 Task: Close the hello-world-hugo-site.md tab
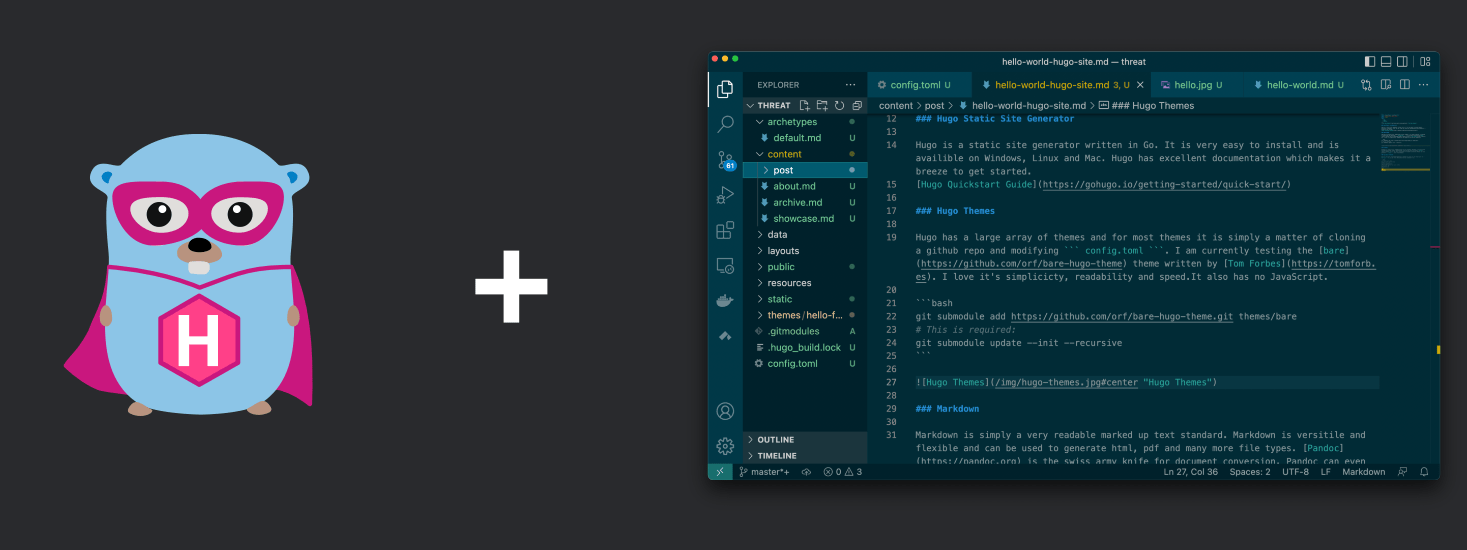pyautogui.click(x=1139, y=85)
